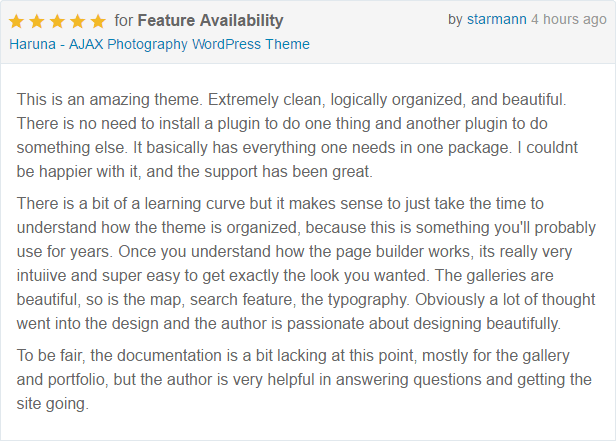The image size is (616, 441).
Task: Select the fourth gold rating star
Action: coord(78,21)
